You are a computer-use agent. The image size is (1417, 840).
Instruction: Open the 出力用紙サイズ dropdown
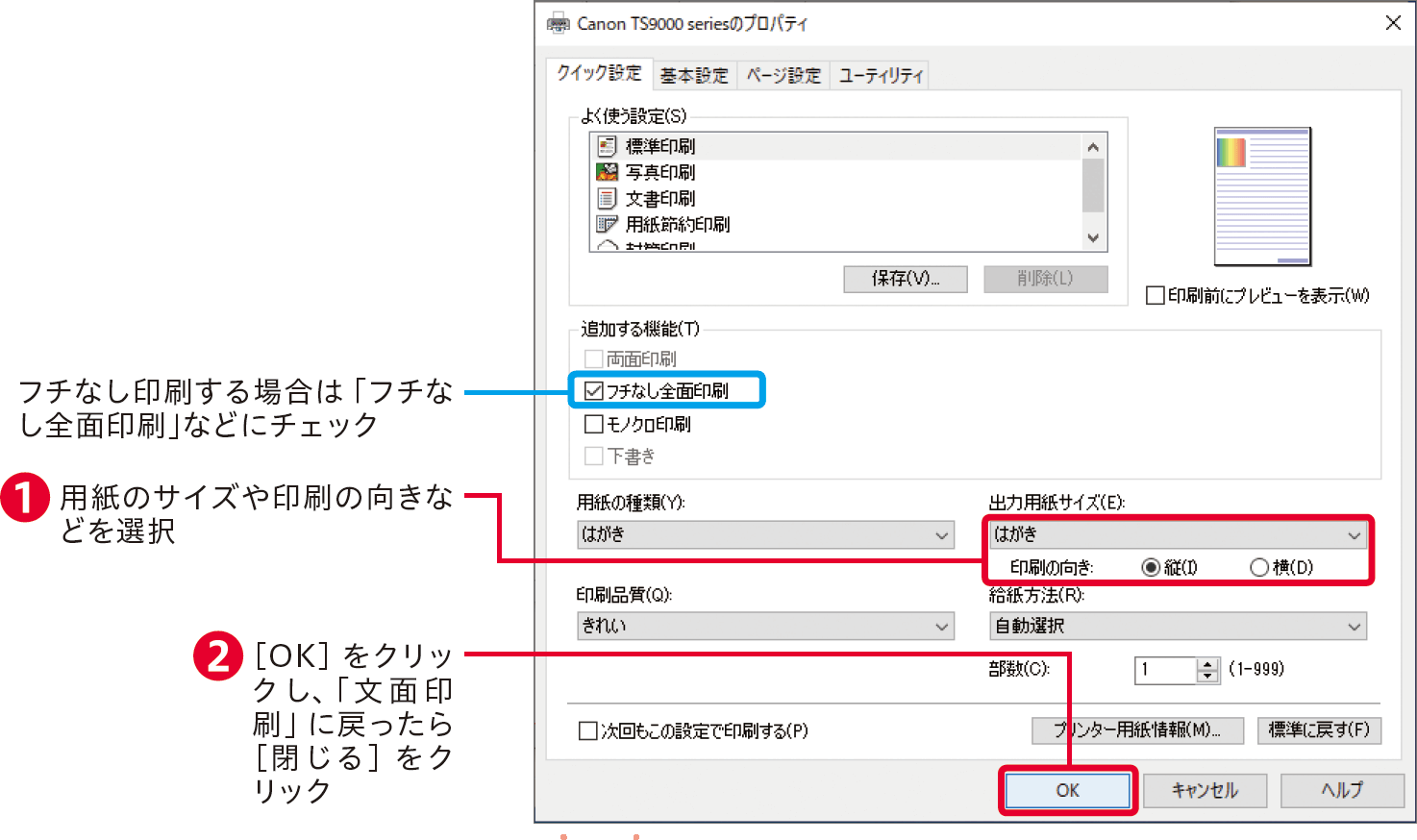[x=1178, y=533]
